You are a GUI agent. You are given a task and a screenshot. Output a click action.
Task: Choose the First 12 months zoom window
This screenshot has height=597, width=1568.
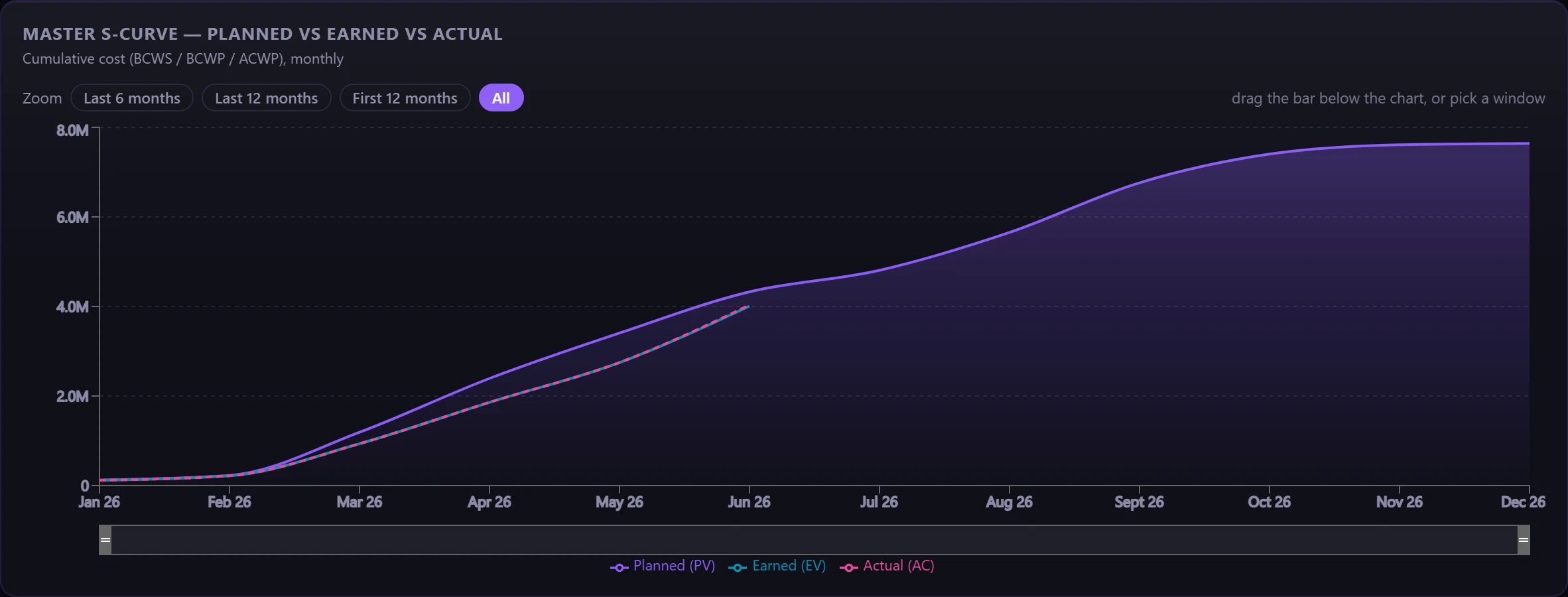(405, 98)
